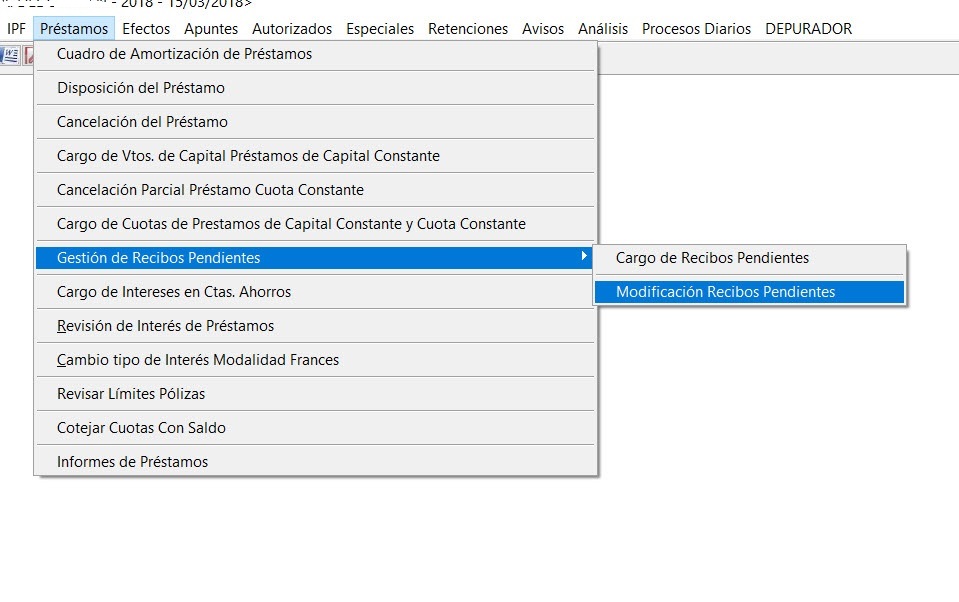Open the Apuntes menu
This screenshot has width=959, height=602.
(211, 28)
